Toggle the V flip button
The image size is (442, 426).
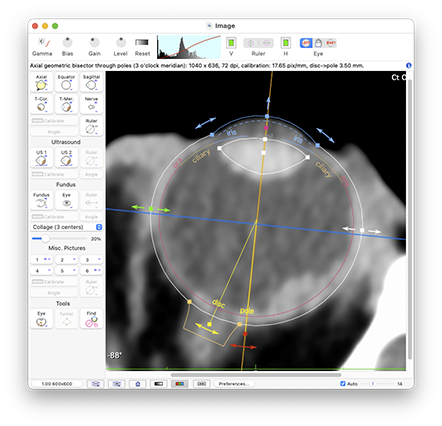pos(231,43)
